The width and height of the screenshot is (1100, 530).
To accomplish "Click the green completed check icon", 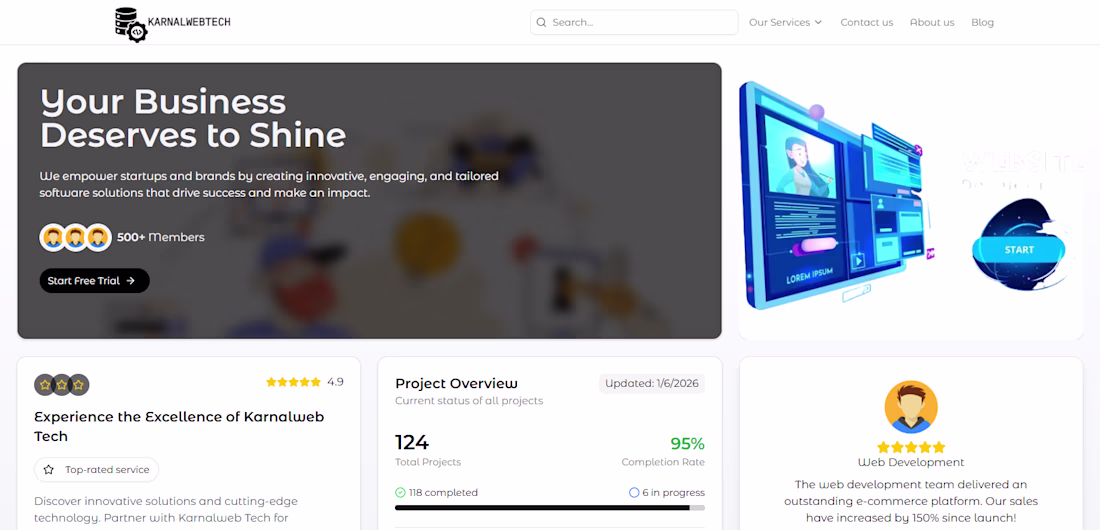I will coord(401,492).
